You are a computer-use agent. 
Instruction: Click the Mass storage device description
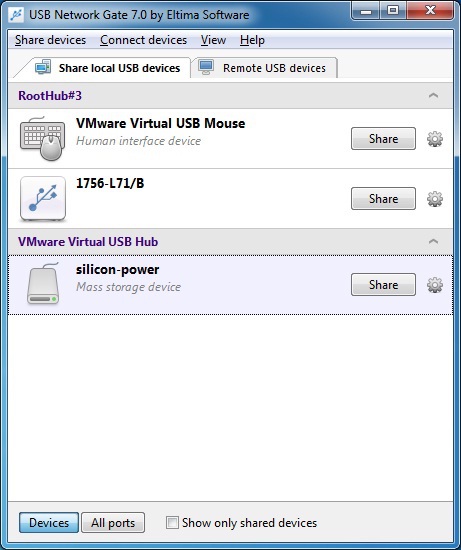128,287
